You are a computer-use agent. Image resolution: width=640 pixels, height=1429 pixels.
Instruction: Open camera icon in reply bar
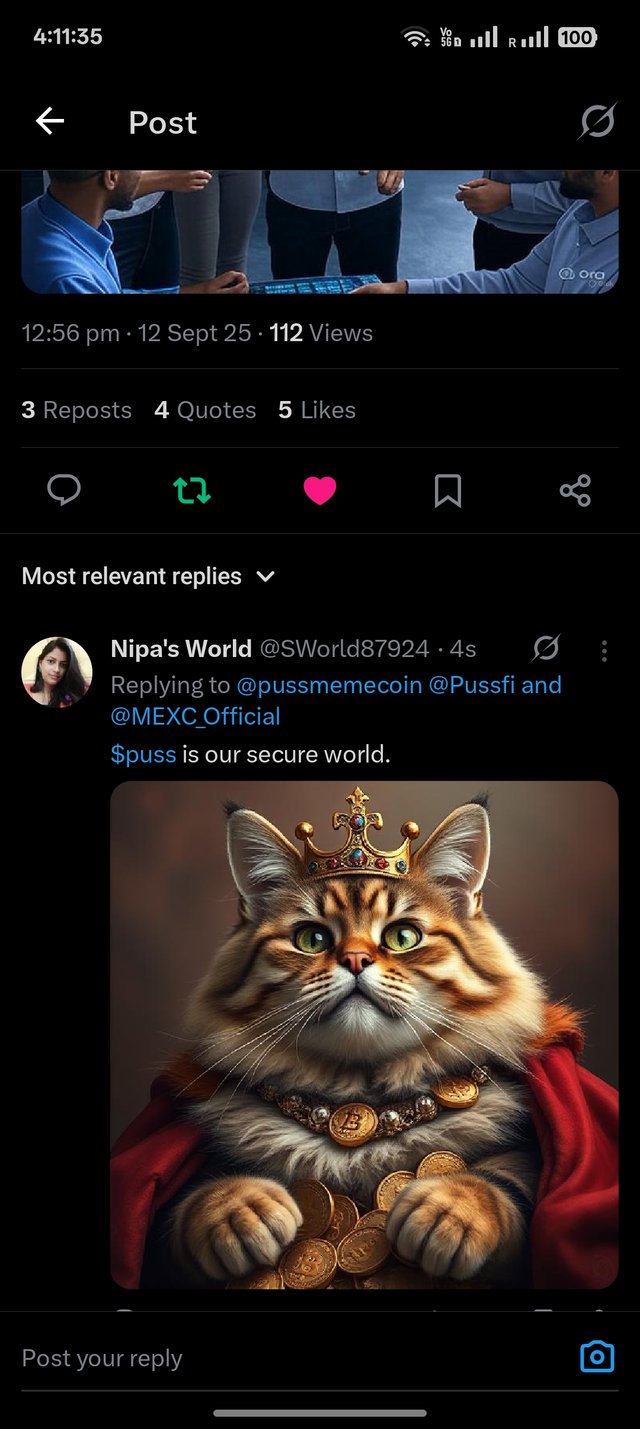[597, 1357]
